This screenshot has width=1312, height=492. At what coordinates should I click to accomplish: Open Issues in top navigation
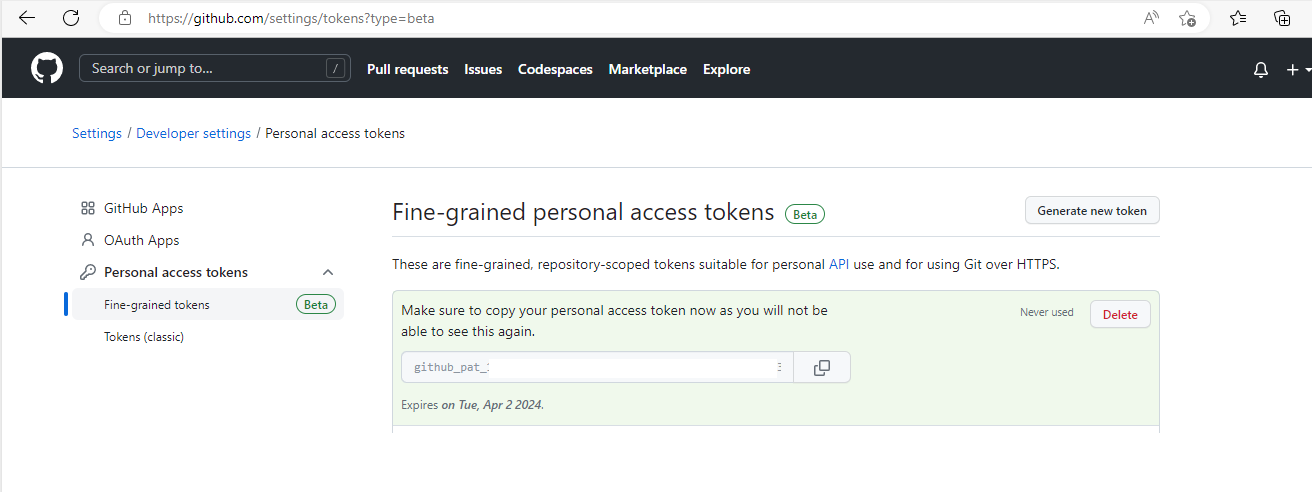(x=483, y=69)
